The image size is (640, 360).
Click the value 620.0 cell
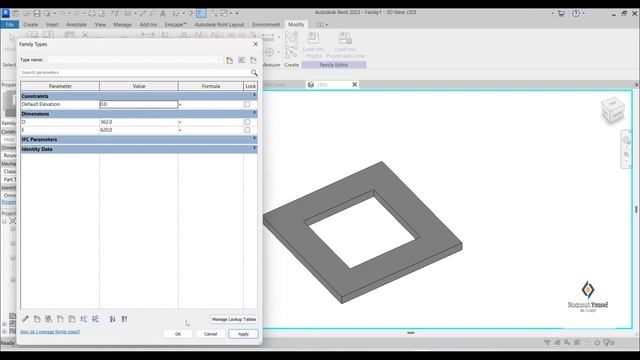coord(139,130)
